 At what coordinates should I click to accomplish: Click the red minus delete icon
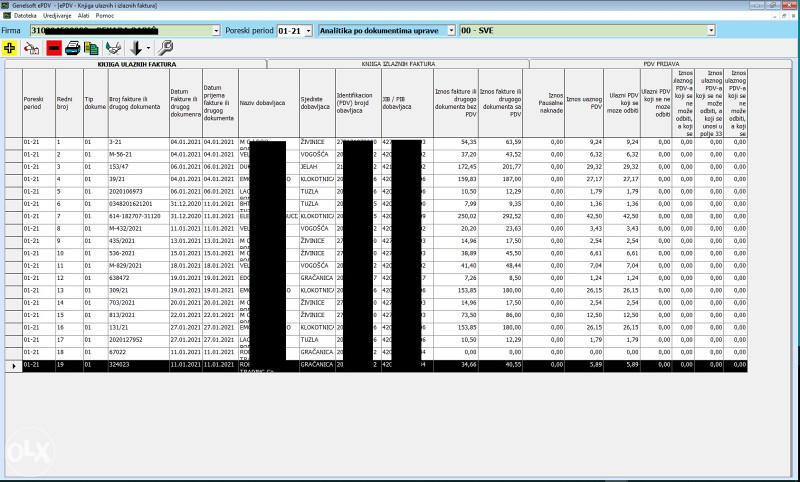point(53,47)
